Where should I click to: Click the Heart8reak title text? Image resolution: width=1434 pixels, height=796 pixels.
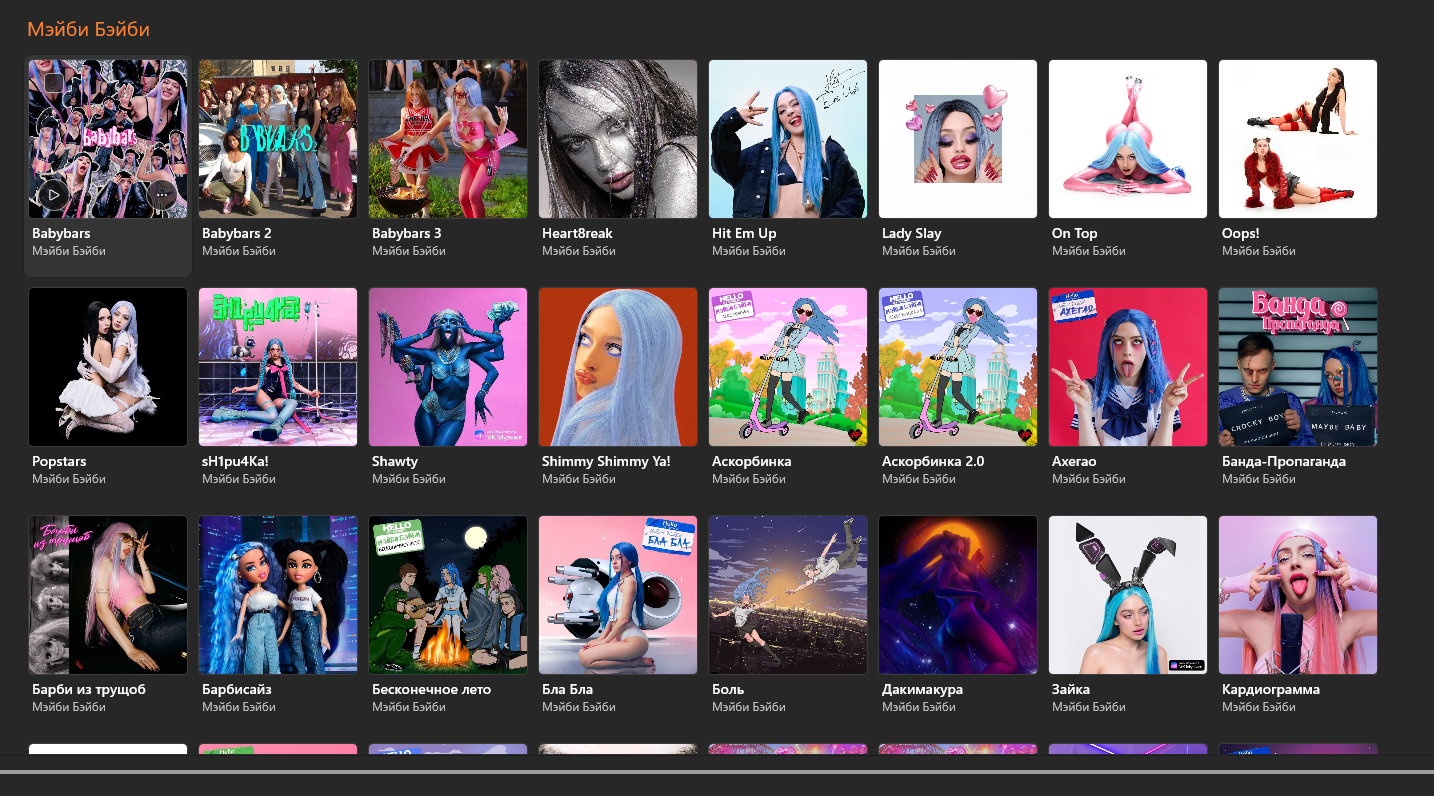[x=577, y=233]
